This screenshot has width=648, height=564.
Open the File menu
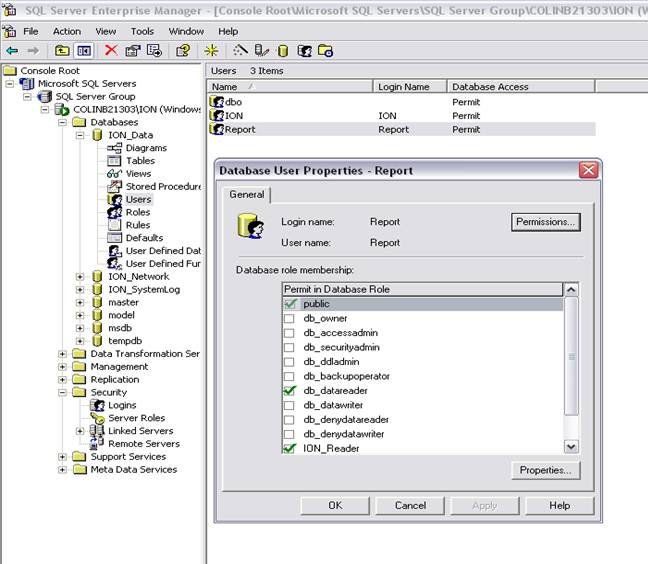[x=31, y=31]
